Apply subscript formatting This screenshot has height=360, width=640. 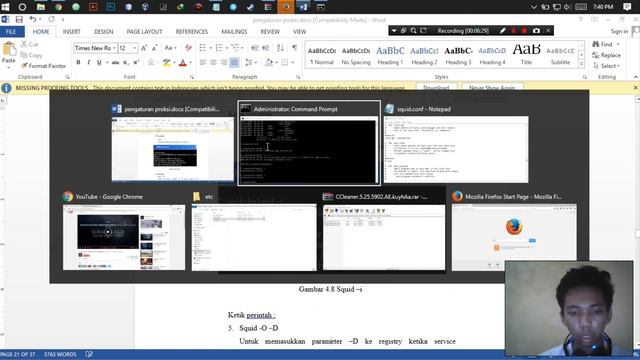point(126,62)
